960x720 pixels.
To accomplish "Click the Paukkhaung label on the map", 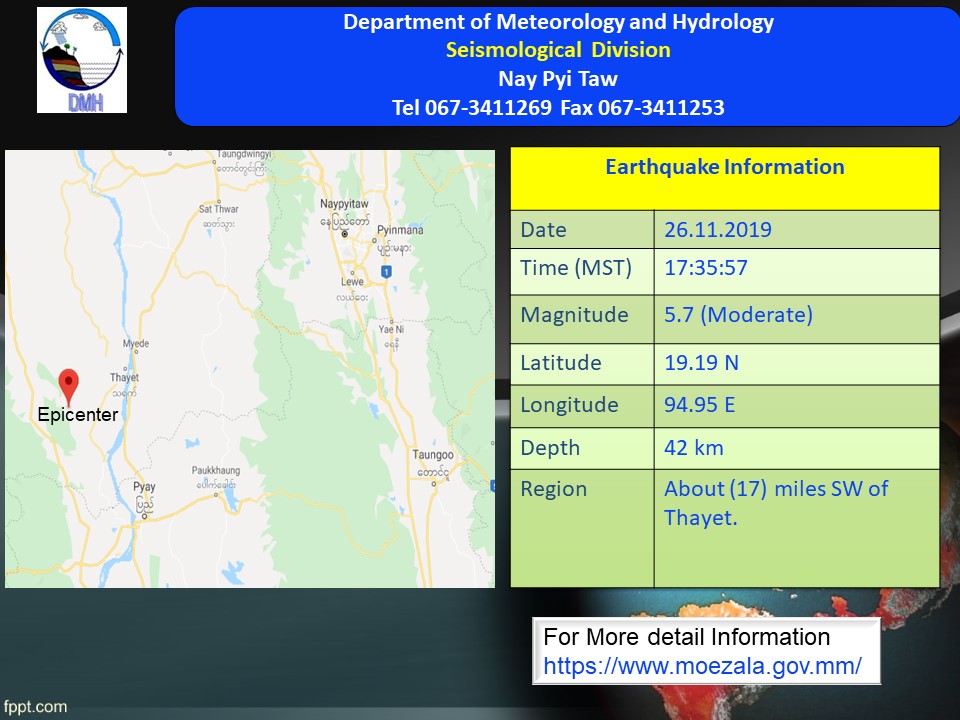I will pyautogui.click(x=216, y=469).
